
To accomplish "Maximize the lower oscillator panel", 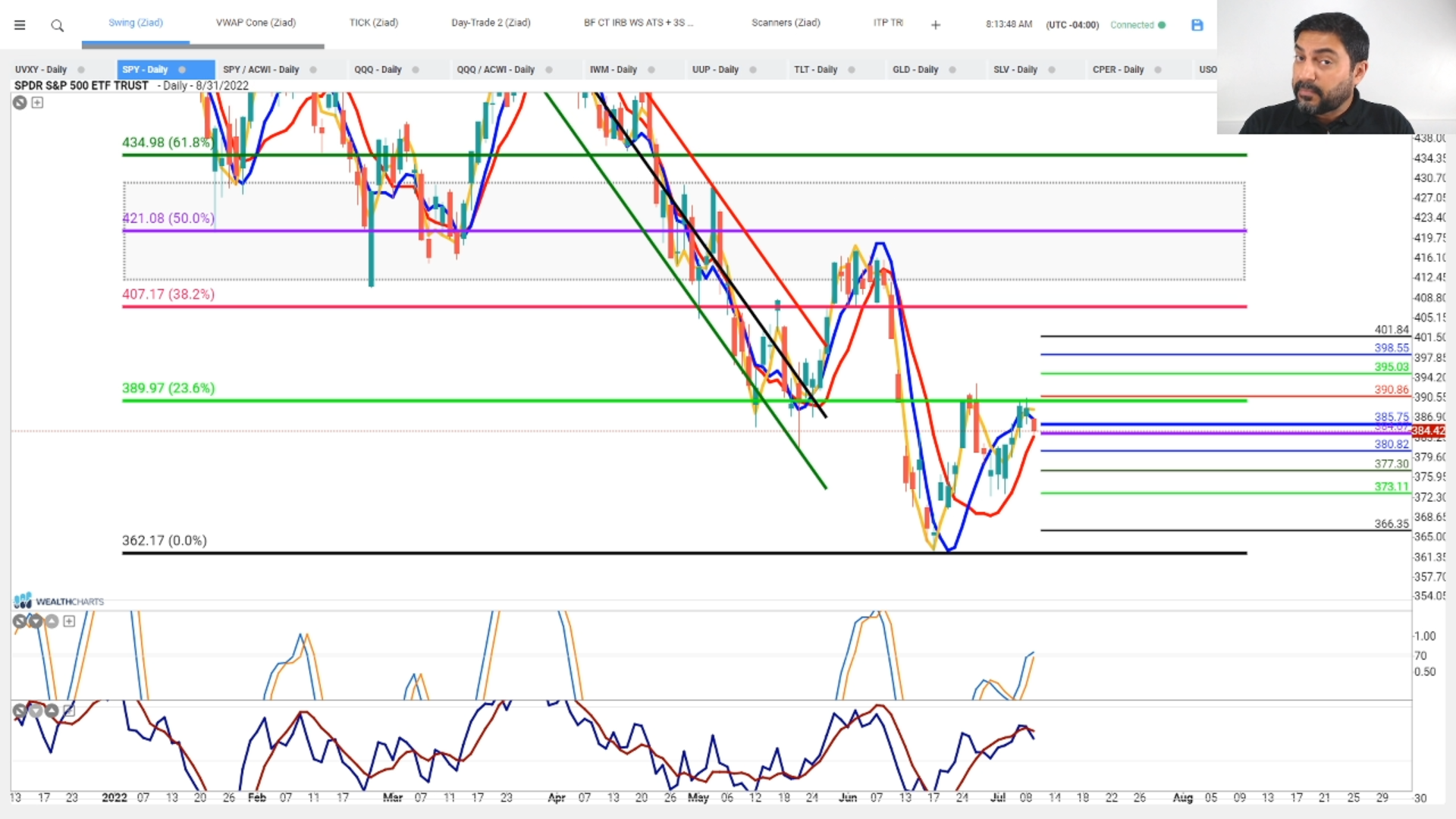I will pyautogui.click(x=69, y=711).
